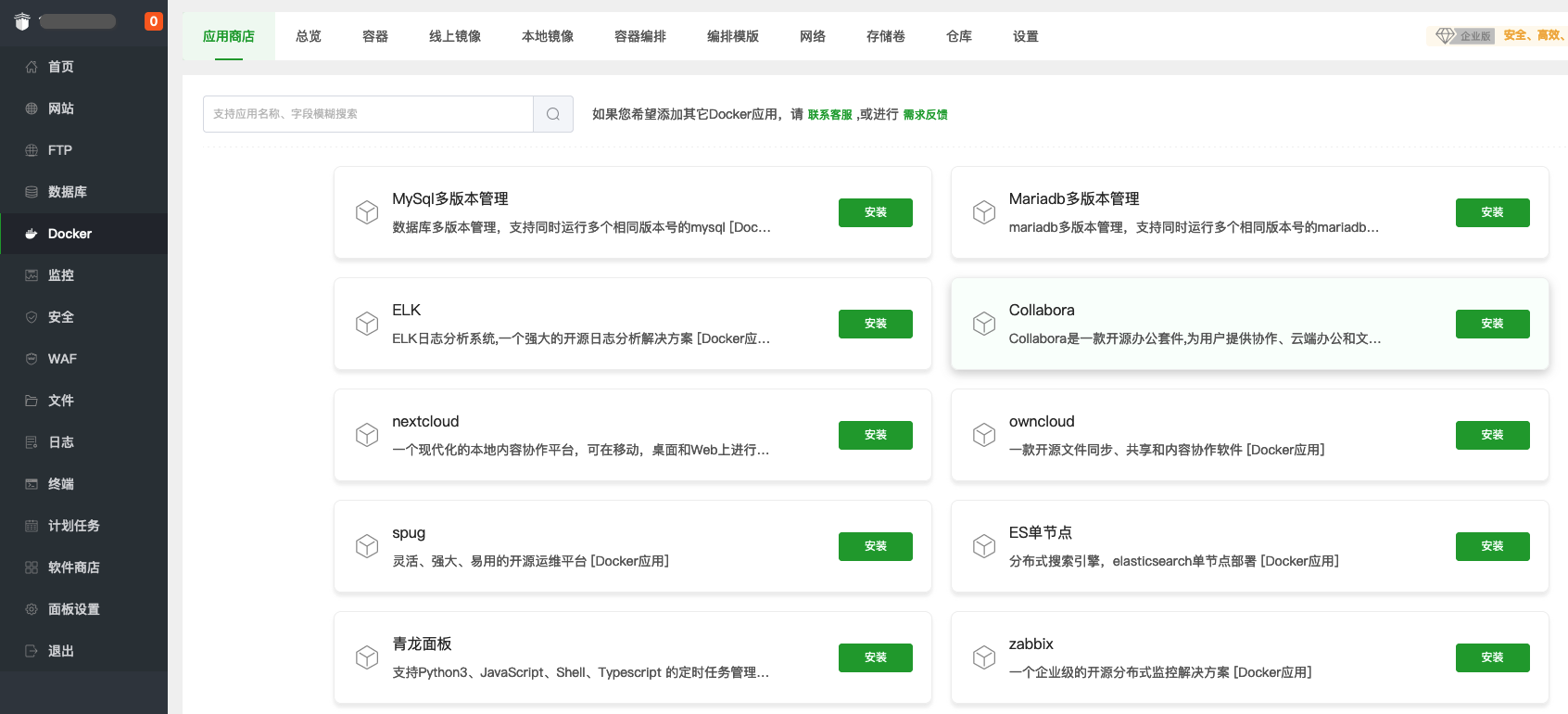Install ES单节点 application
Image resolution: width=1568 pixels, height=714 pixels.
(1493, 546)
